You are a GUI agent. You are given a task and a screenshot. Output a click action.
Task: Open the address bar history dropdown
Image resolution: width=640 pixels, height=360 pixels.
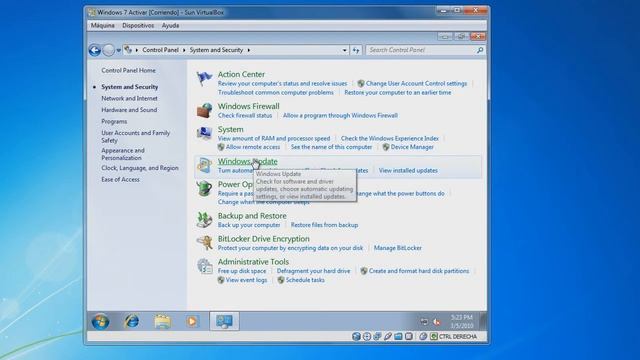345,50
